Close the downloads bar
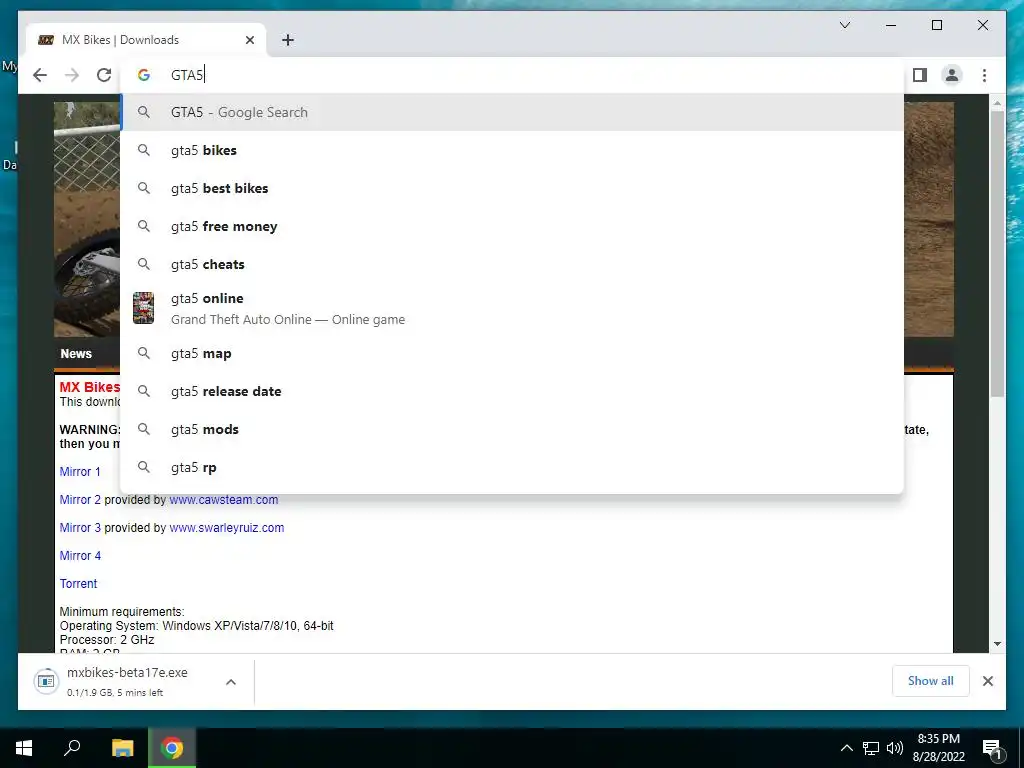The height and width of the screenshot is (768, 1024). point(987,681)
